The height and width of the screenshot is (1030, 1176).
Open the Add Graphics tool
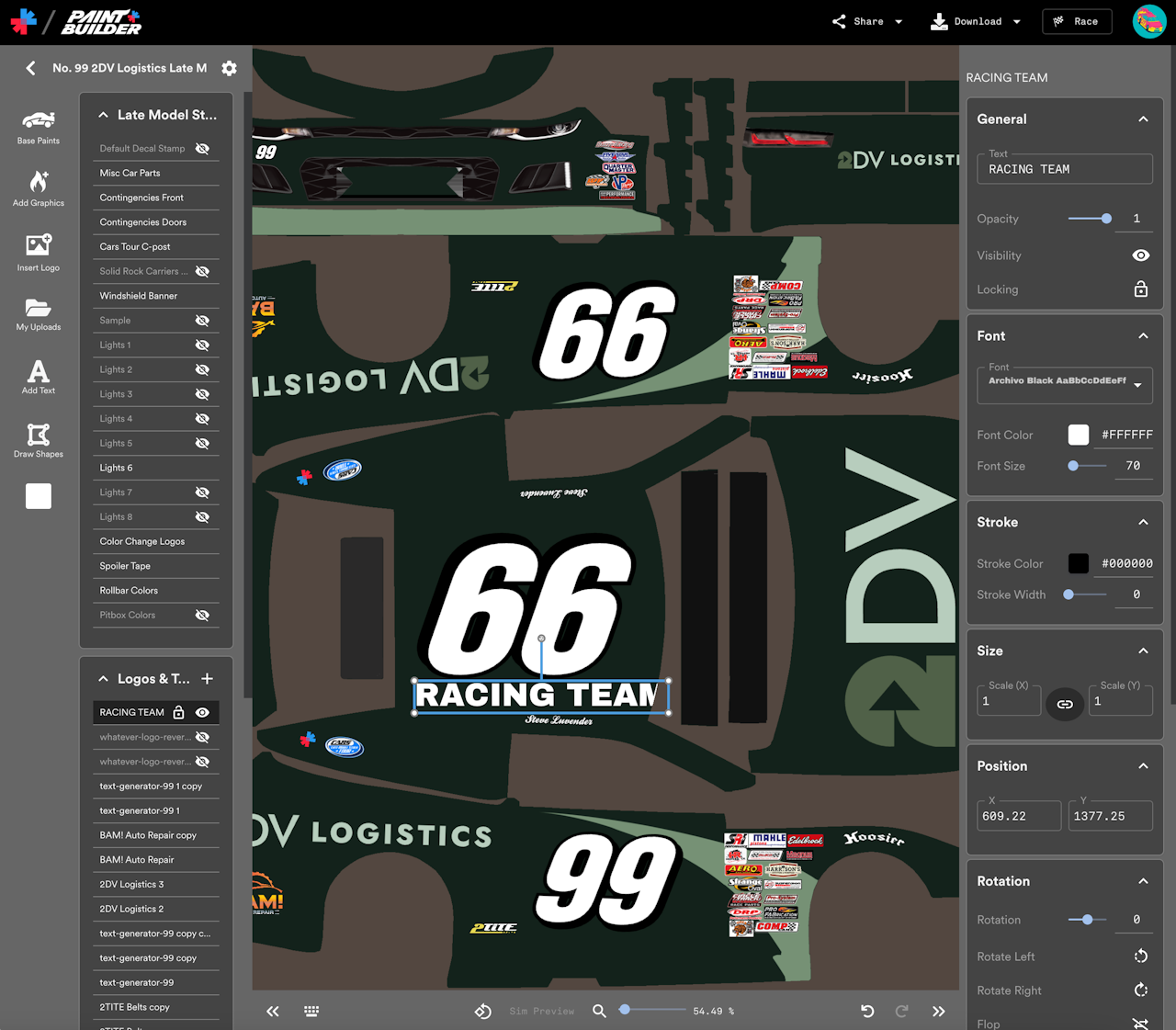(38, 188)
